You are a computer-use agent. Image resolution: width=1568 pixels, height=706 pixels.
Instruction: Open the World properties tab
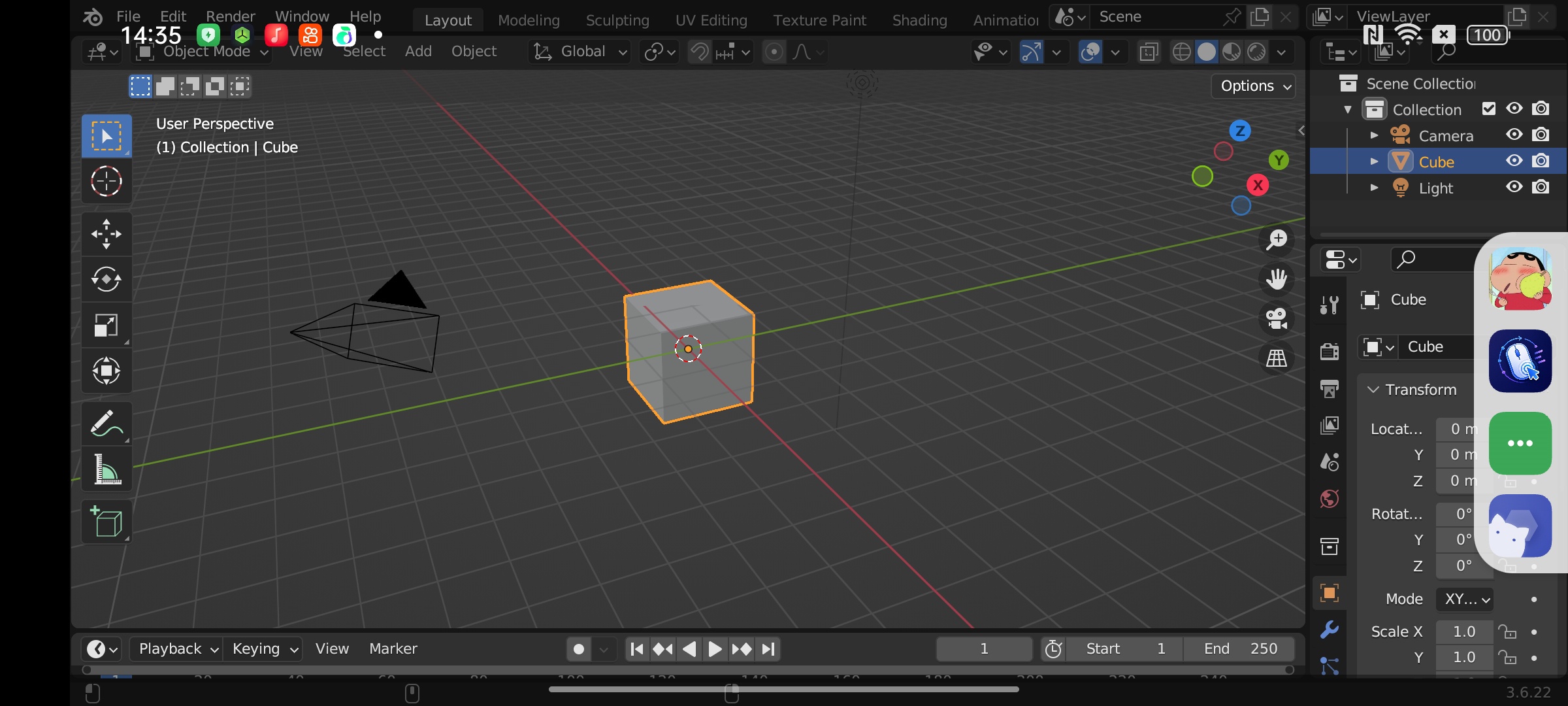click(x=1330, y=499)
